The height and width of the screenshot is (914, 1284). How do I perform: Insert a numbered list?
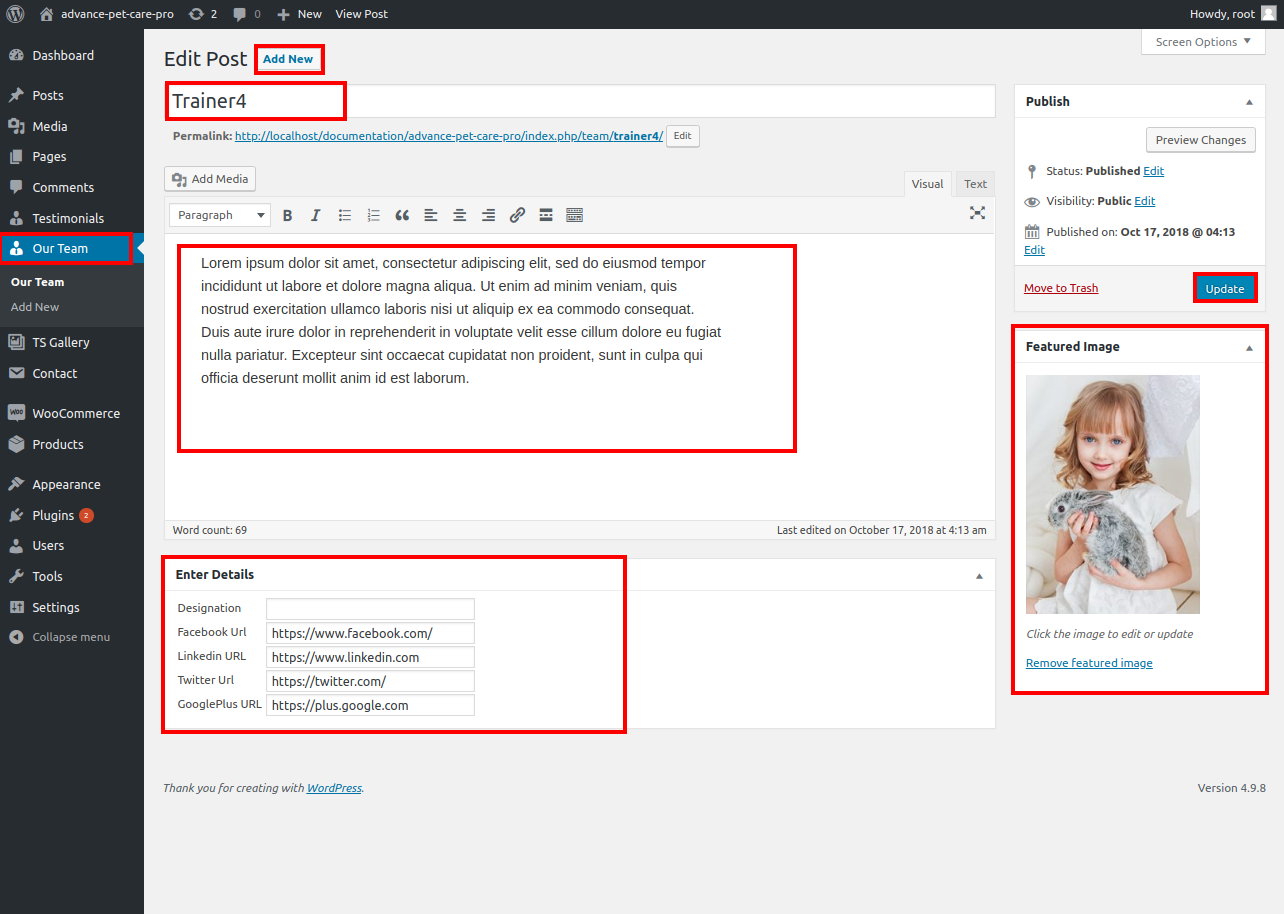click(x=374, y=215)
